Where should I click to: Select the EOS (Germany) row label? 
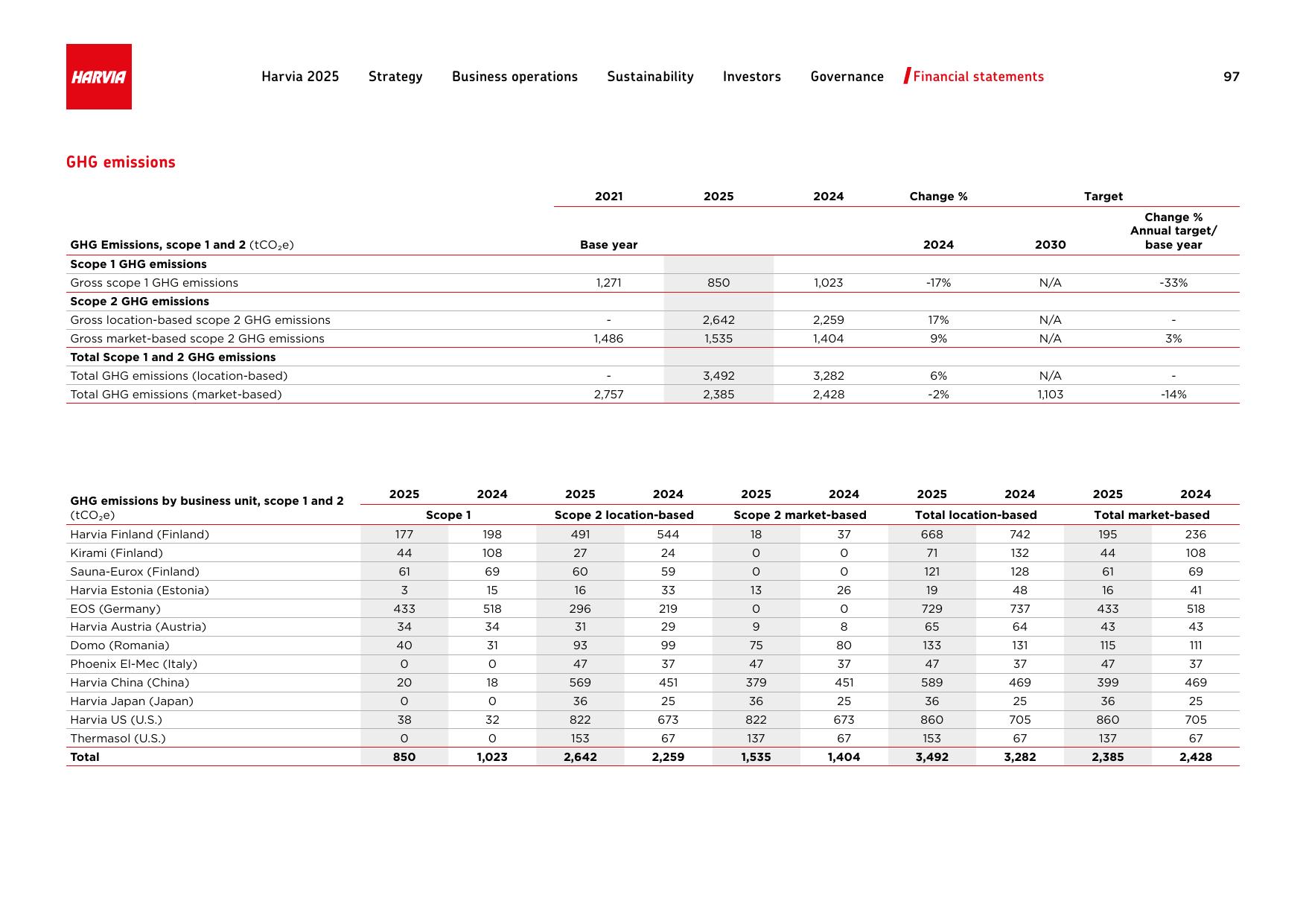tap(115, 609)
